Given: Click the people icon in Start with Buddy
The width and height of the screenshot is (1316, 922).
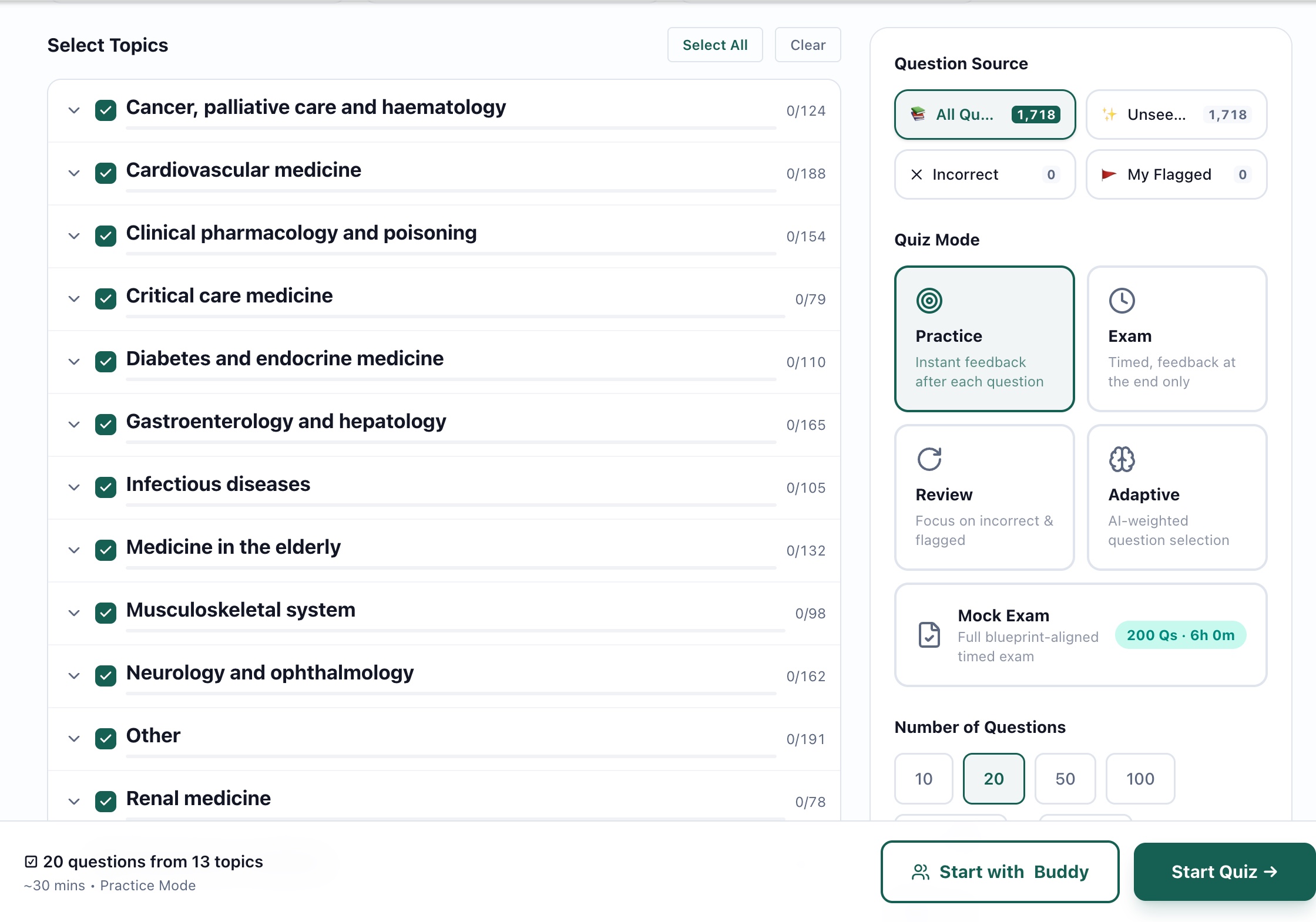Looking at the screenshot, I should coord(921,872).
